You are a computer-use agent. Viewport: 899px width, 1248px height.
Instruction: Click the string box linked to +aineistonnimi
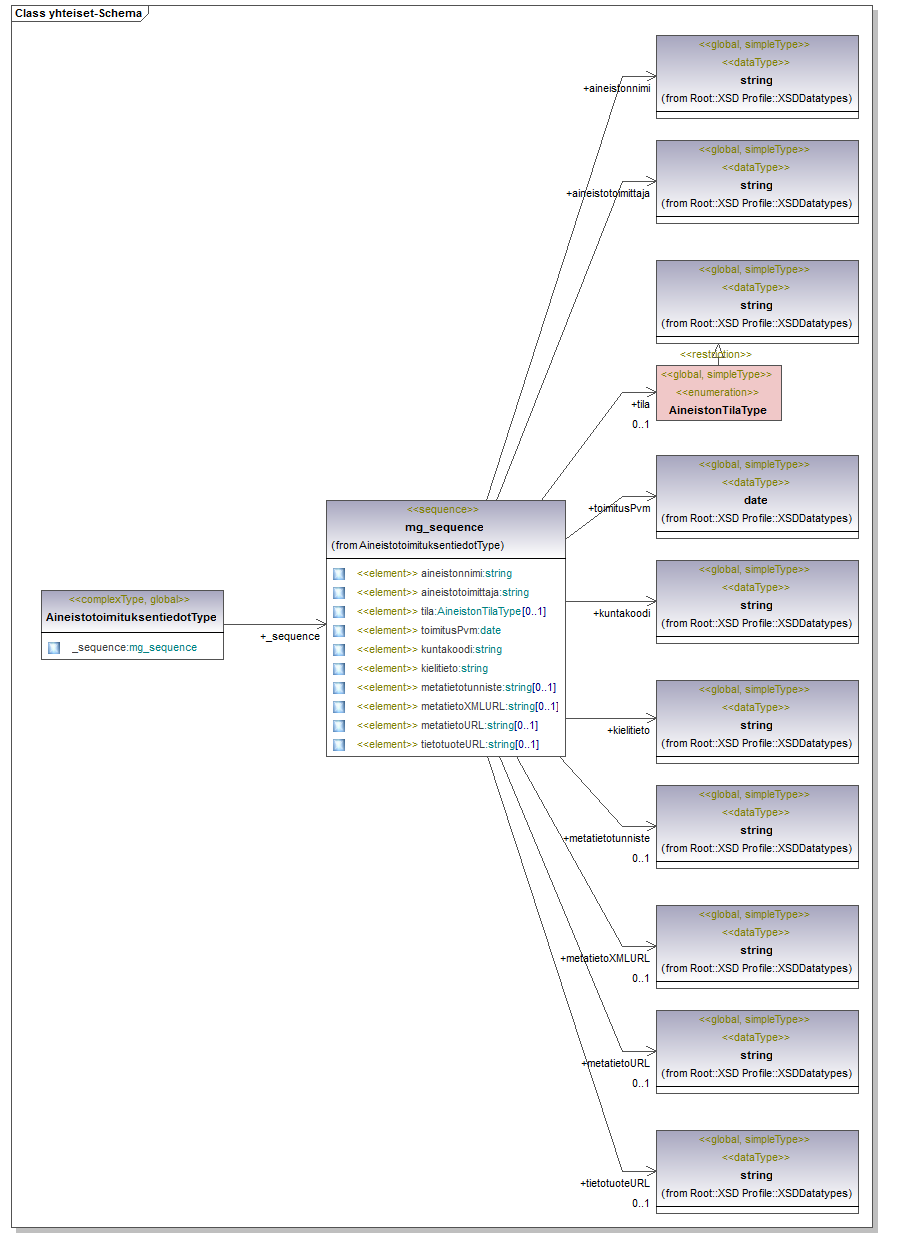point(756,77)
